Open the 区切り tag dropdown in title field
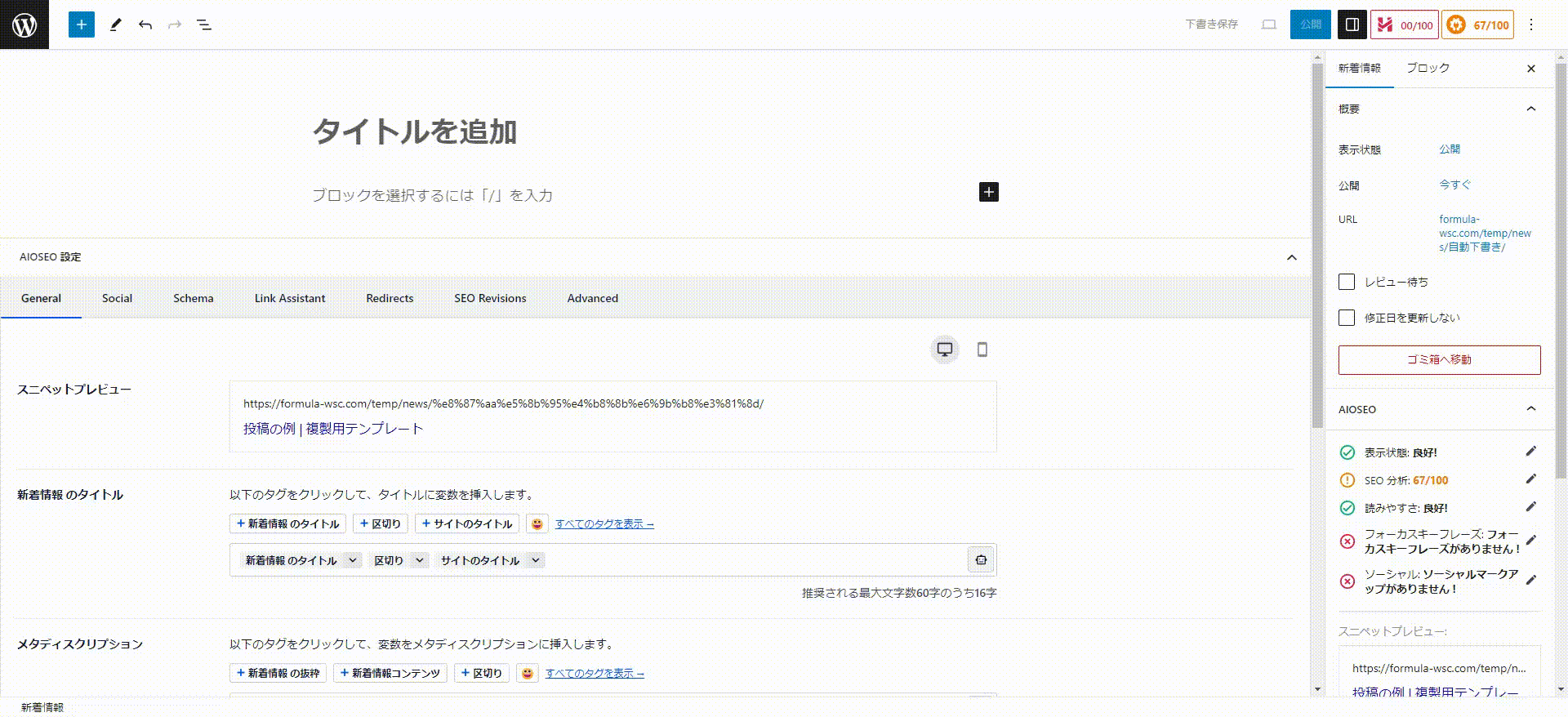Image resolution: width=1568 pixels, height=717 pixels. pyautogui.click(x=419, y=560)
